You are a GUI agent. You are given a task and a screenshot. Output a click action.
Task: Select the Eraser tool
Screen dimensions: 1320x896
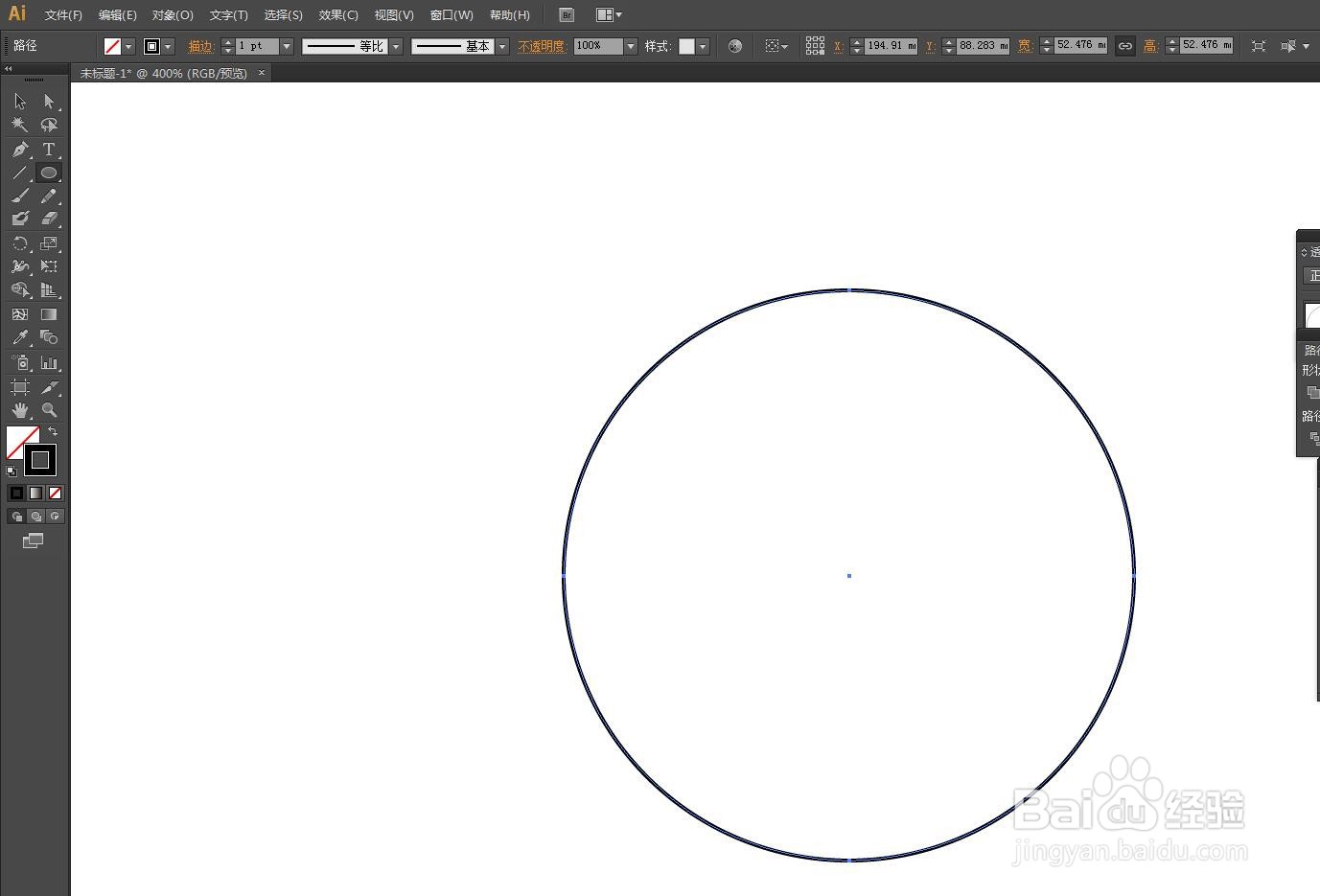[x=49, y=219]
